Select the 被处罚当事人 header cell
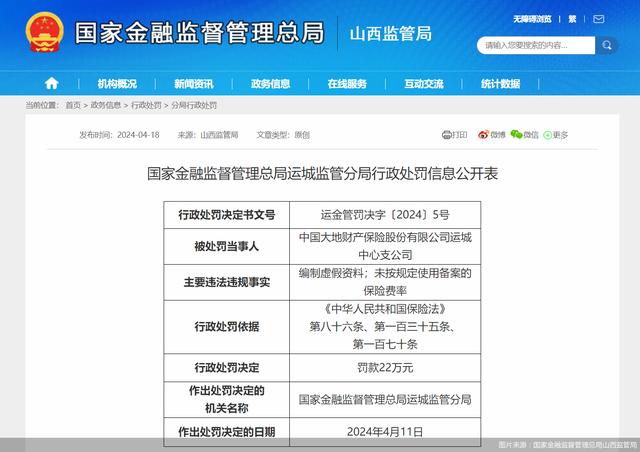 227,246
